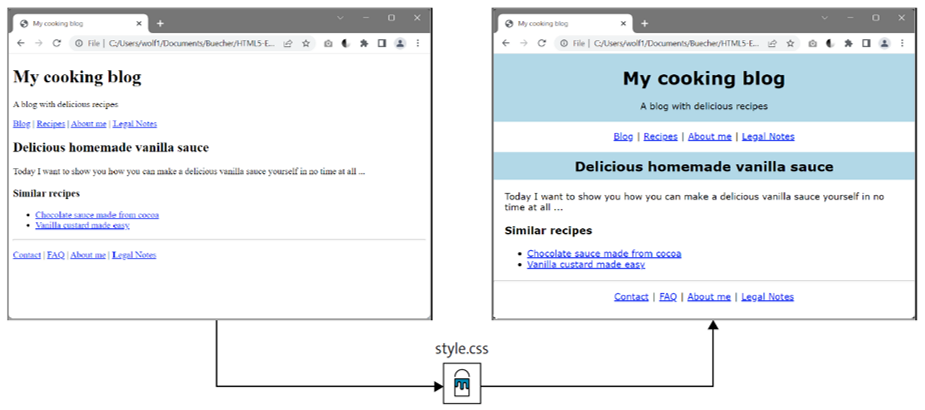Open Legal Notes footer link in styled page
This screenshot has height=410, width=925.
(767, 297)
